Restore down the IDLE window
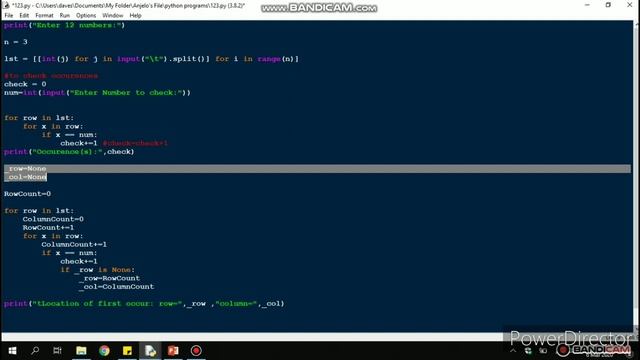The height and width of the screenshot is (360, 640). tap(608, 5)
